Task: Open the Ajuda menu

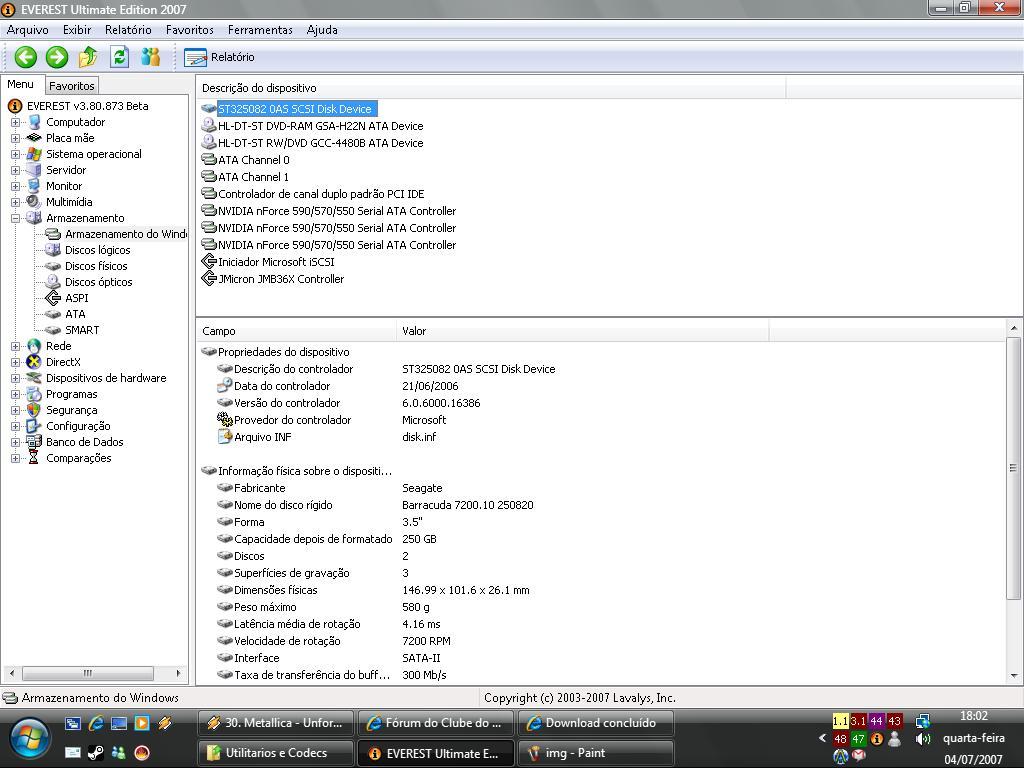Action: tap(322, 30)
